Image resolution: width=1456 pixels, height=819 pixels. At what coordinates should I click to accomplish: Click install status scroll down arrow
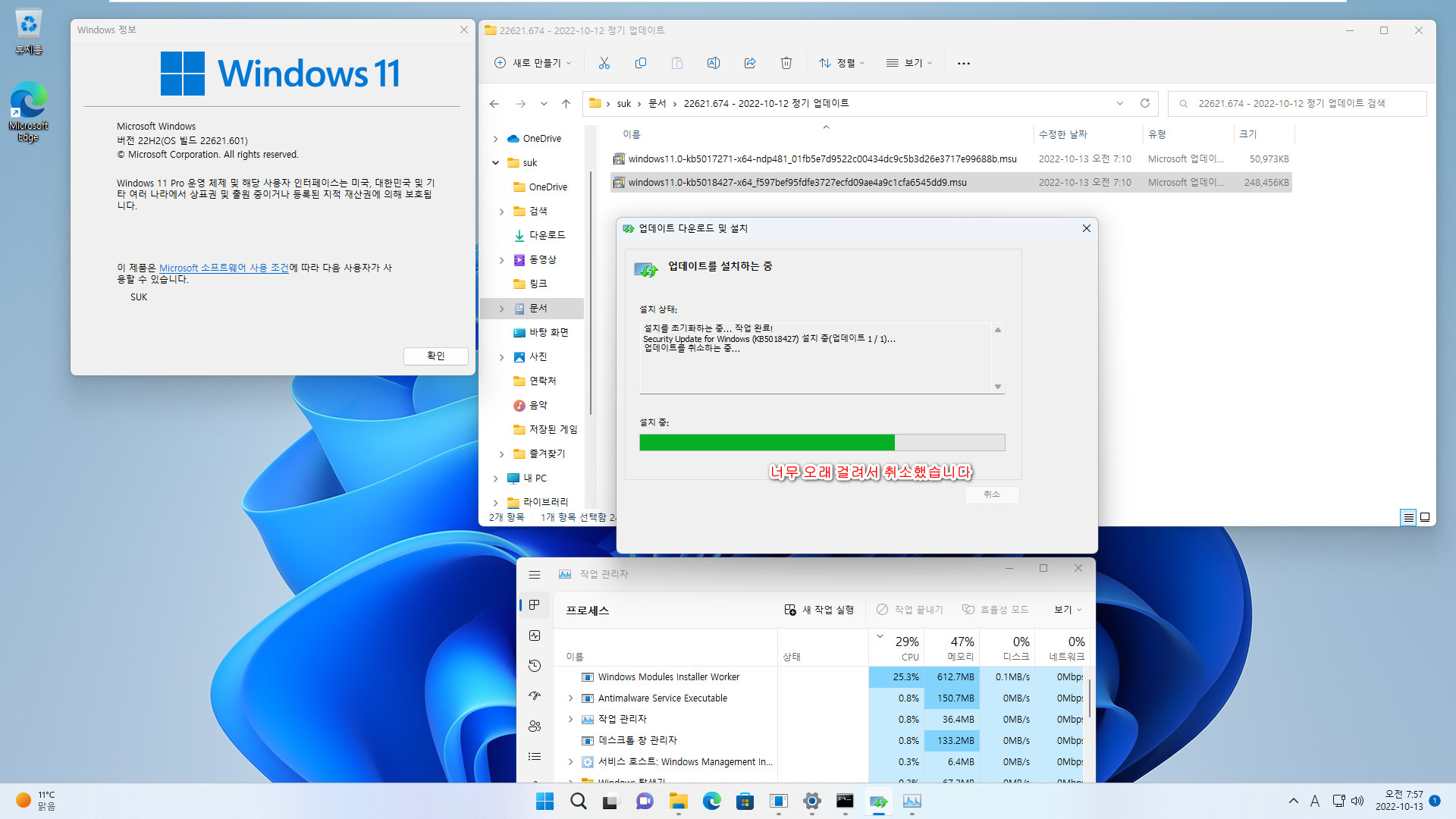point(998,387)
